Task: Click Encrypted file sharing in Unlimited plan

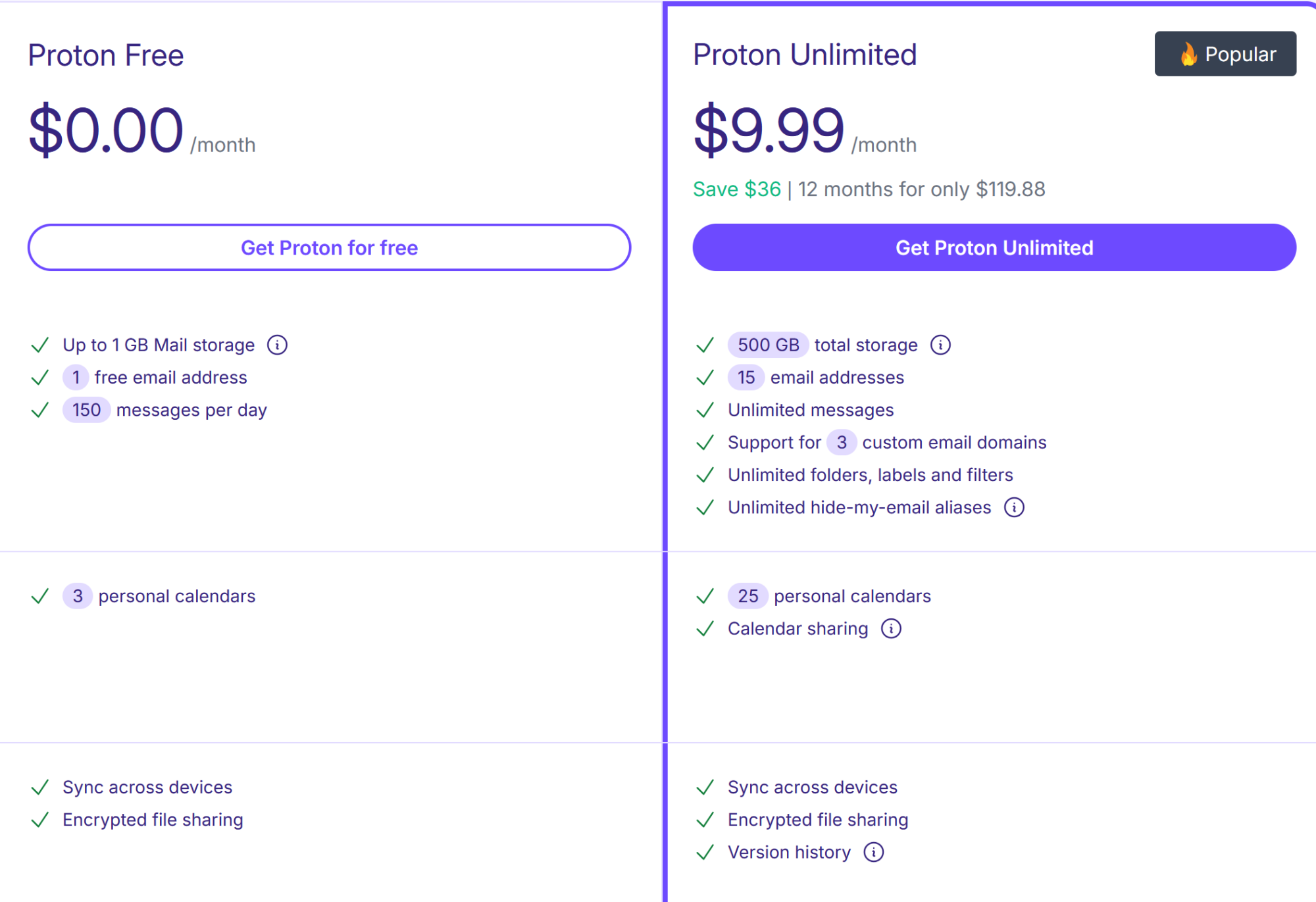Action: tap(818, 820)
